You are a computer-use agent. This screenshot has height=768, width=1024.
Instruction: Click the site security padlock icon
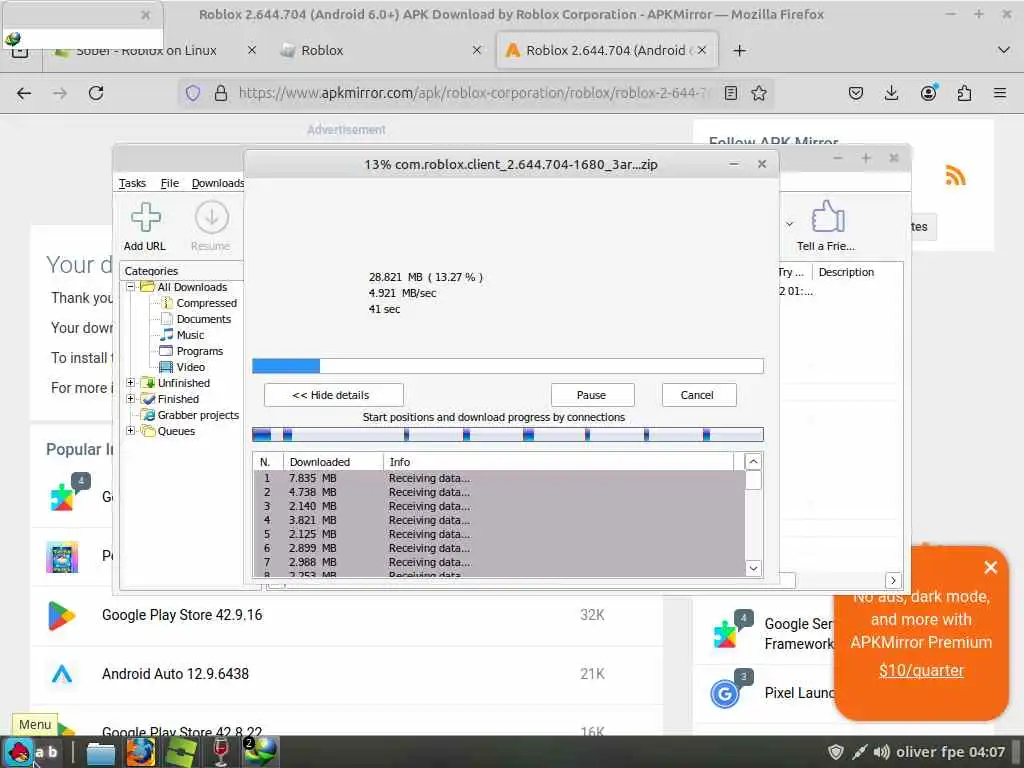click(x=221, y=93)
